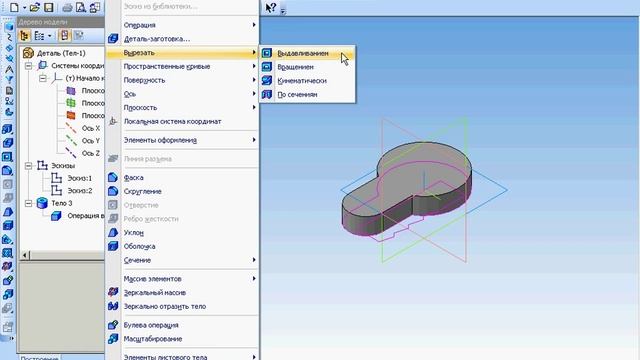
Task: Create a new document from the toolbar
Action: pos(14,7)
